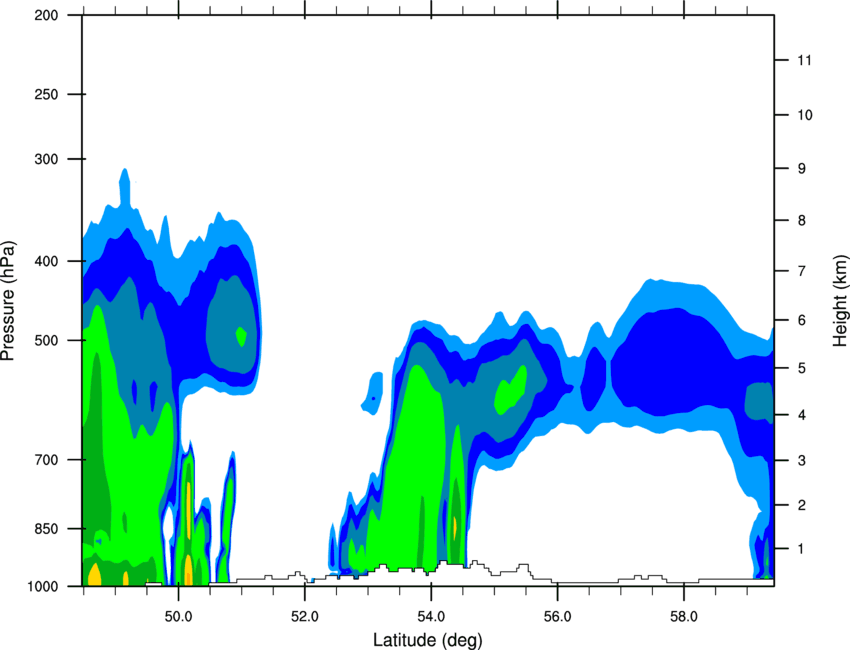The width and height of the screenshot is (850, 650).
Task: Pick the 4 km height label
Action: pos(802,415)
